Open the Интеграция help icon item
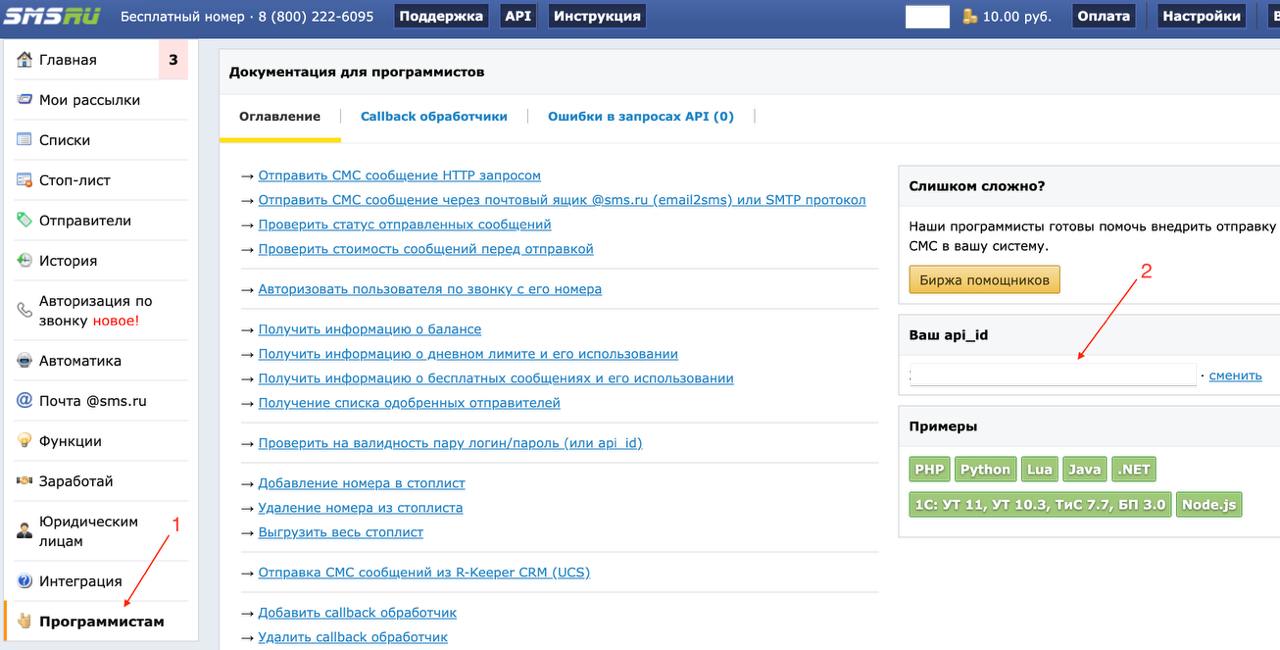Image resolution: width=1280 pixels, height=650 pixels. point(25,581)
